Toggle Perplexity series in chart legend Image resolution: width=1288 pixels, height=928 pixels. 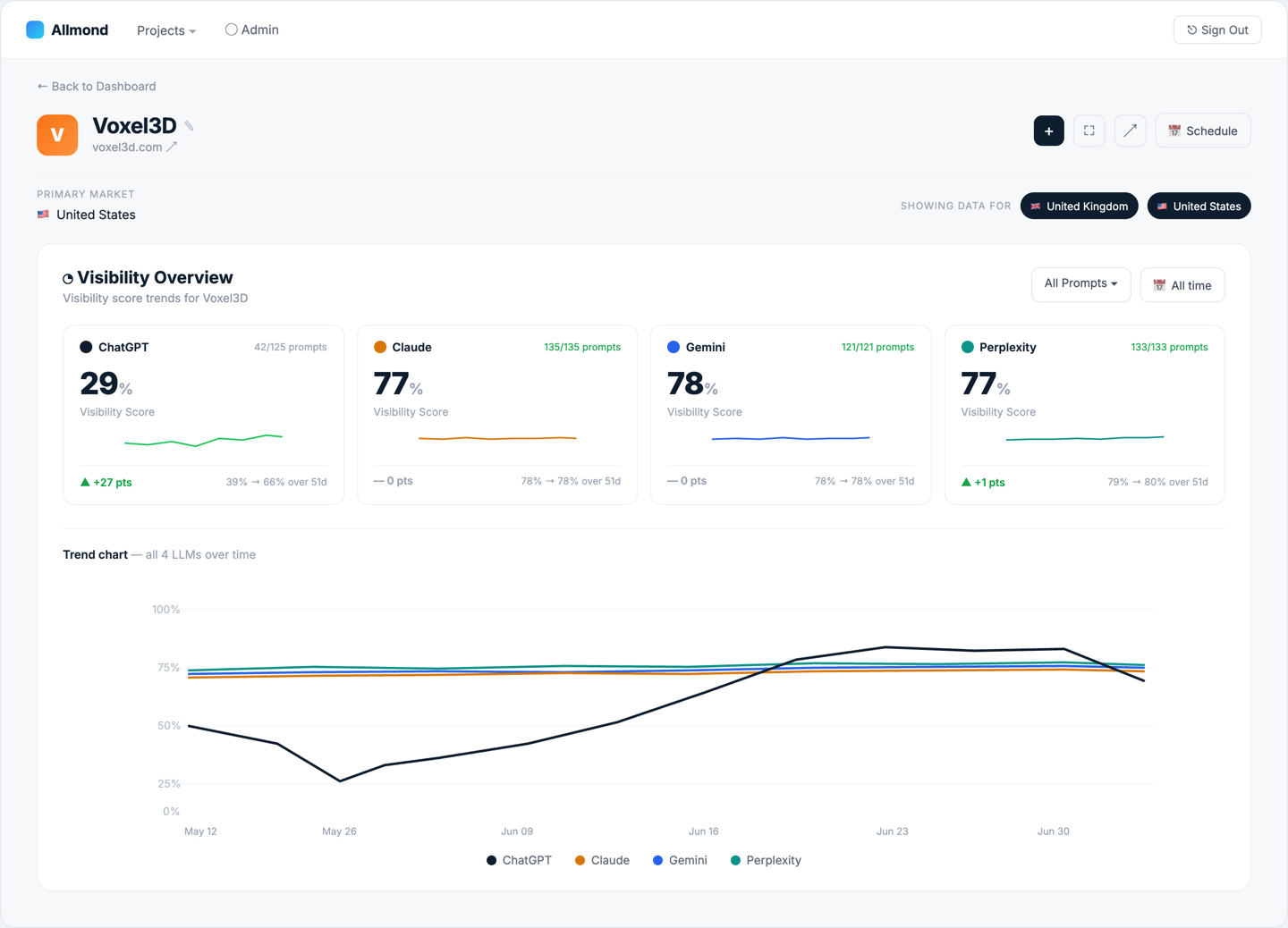pyautogui.click(x=766, y=860)
